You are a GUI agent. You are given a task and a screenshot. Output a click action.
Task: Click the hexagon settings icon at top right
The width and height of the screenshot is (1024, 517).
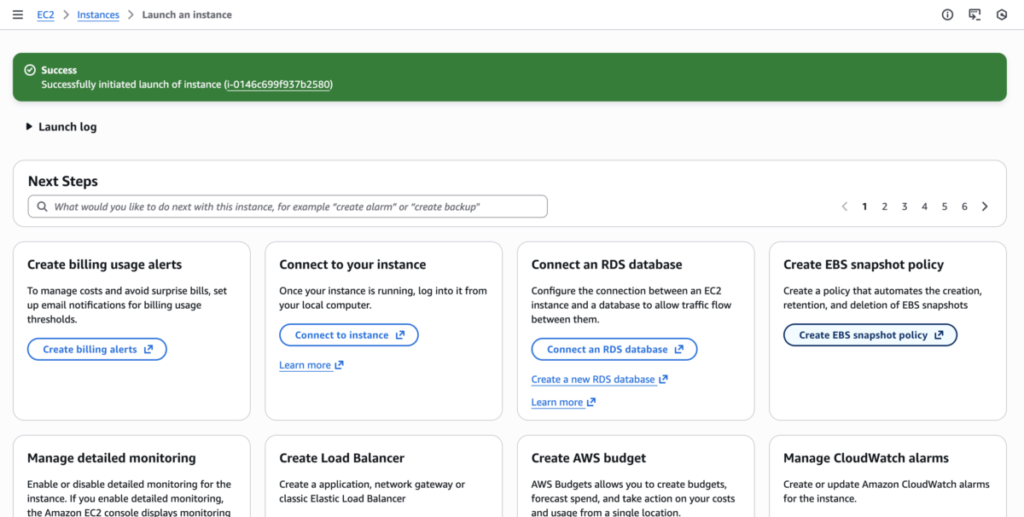[1001, 15]
